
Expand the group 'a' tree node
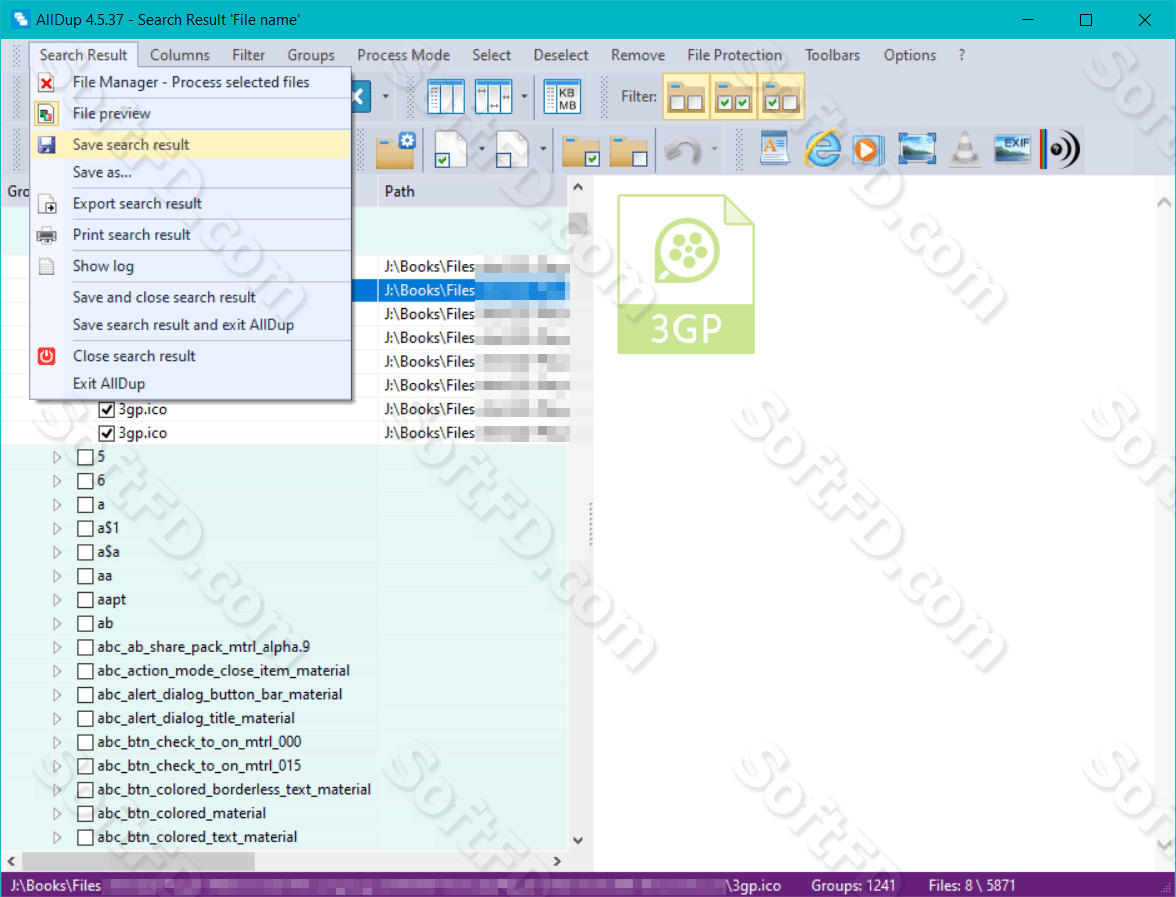pyautogui.click(x=58, y=505)
